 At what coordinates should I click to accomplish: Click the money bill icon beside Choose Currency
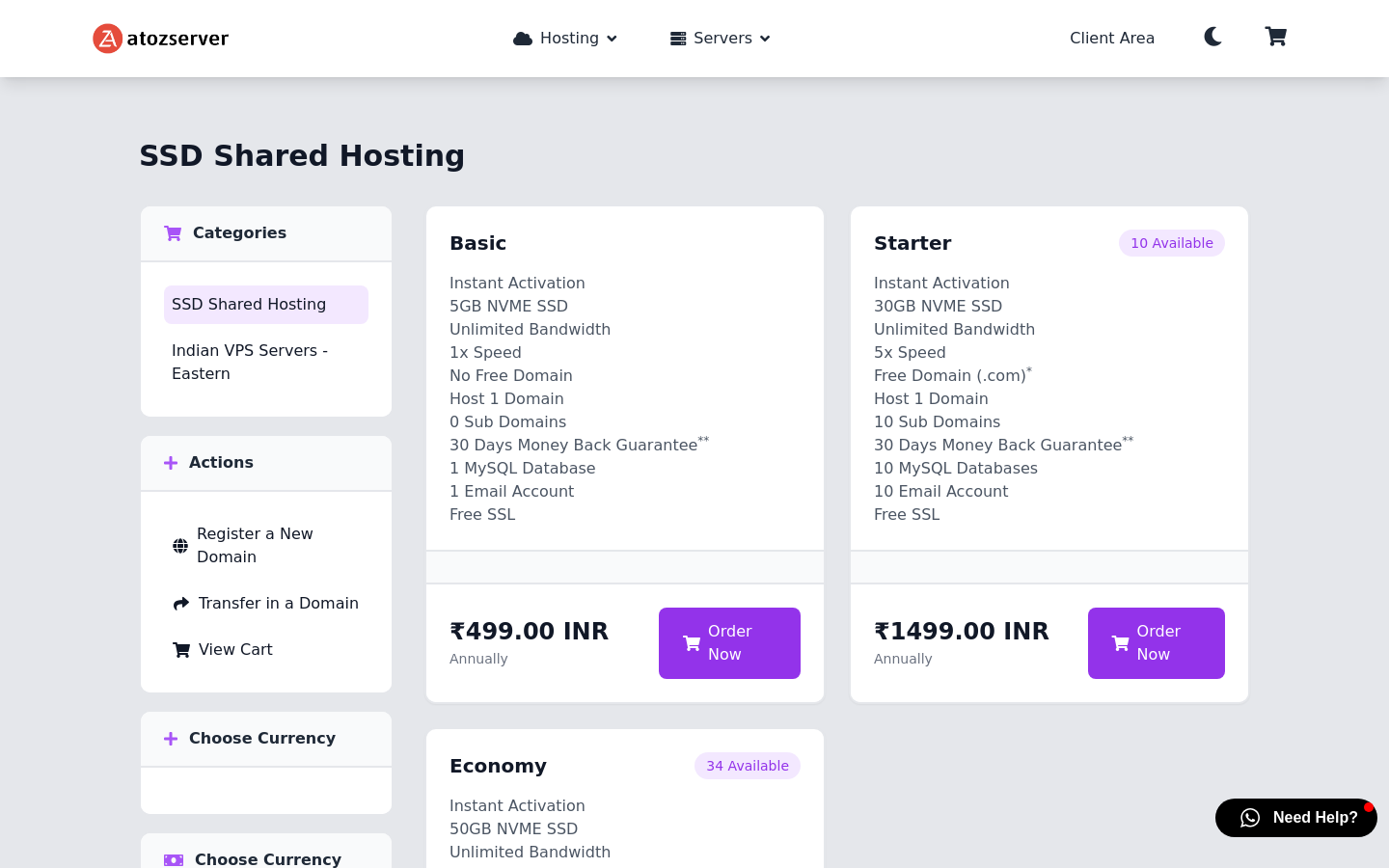pyautogui.click(x=174, y=860)
